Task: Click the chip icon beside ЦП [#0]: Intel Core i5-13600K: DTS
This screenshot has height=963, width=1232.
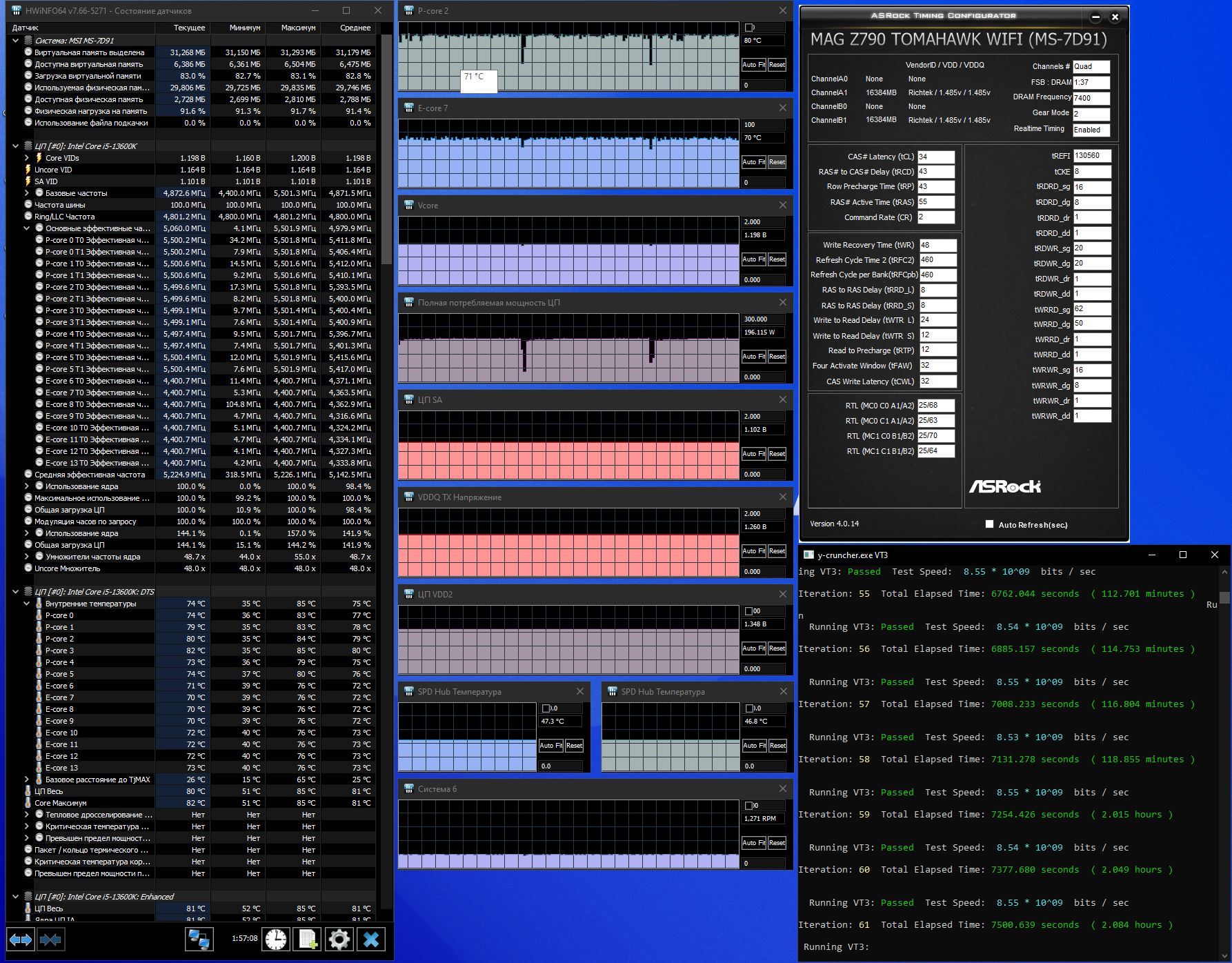Action: coord(28,592)
